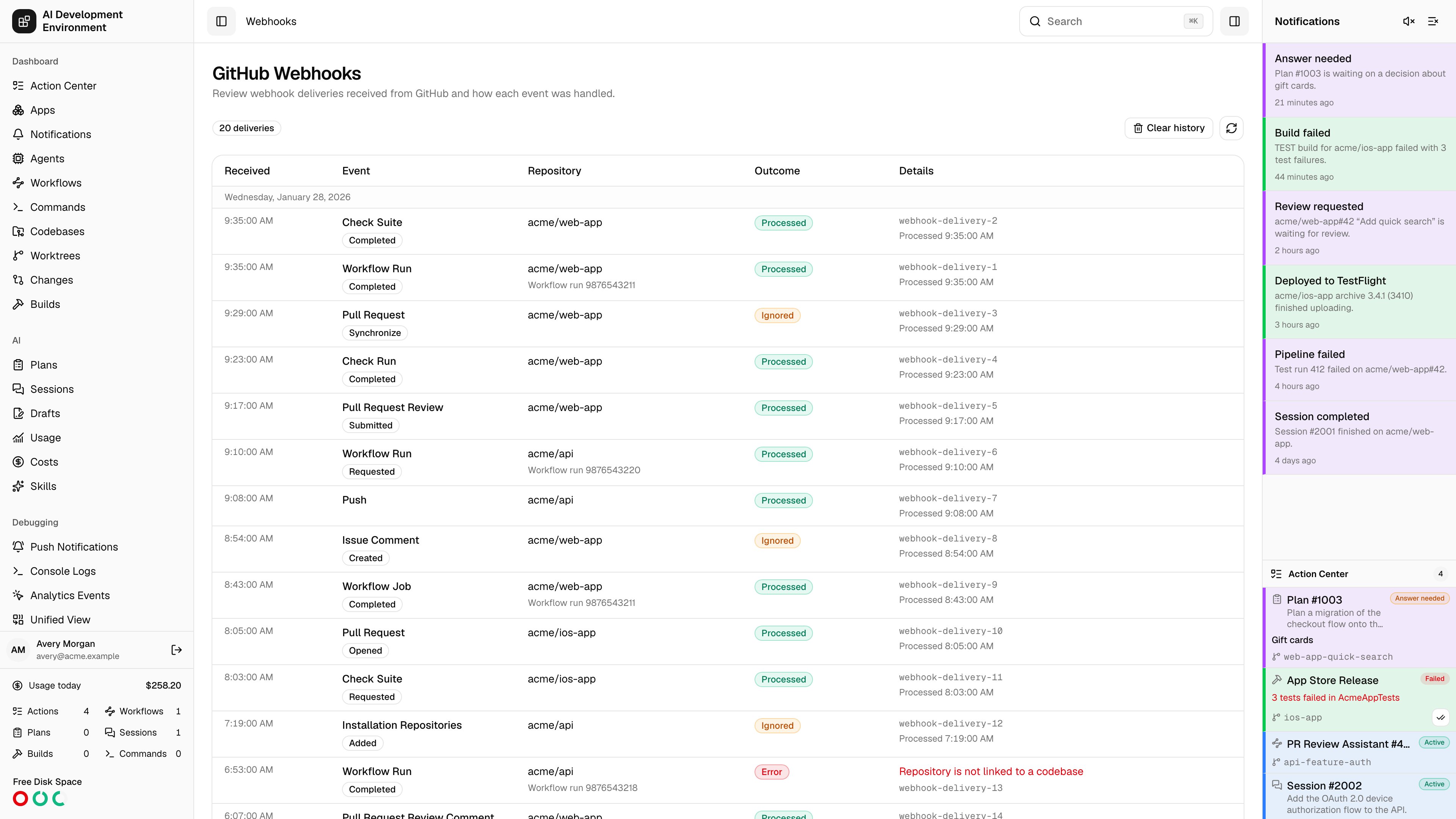Click the Received column header
The height and width of the screenshot is (819, 1456).
point(247,171)
